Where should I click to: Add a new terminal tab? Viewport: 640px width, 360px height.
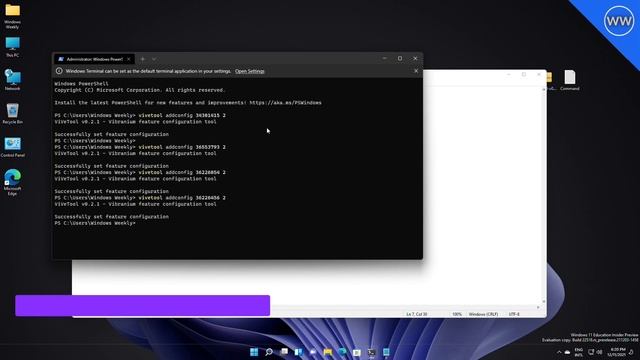pos(142,59)
